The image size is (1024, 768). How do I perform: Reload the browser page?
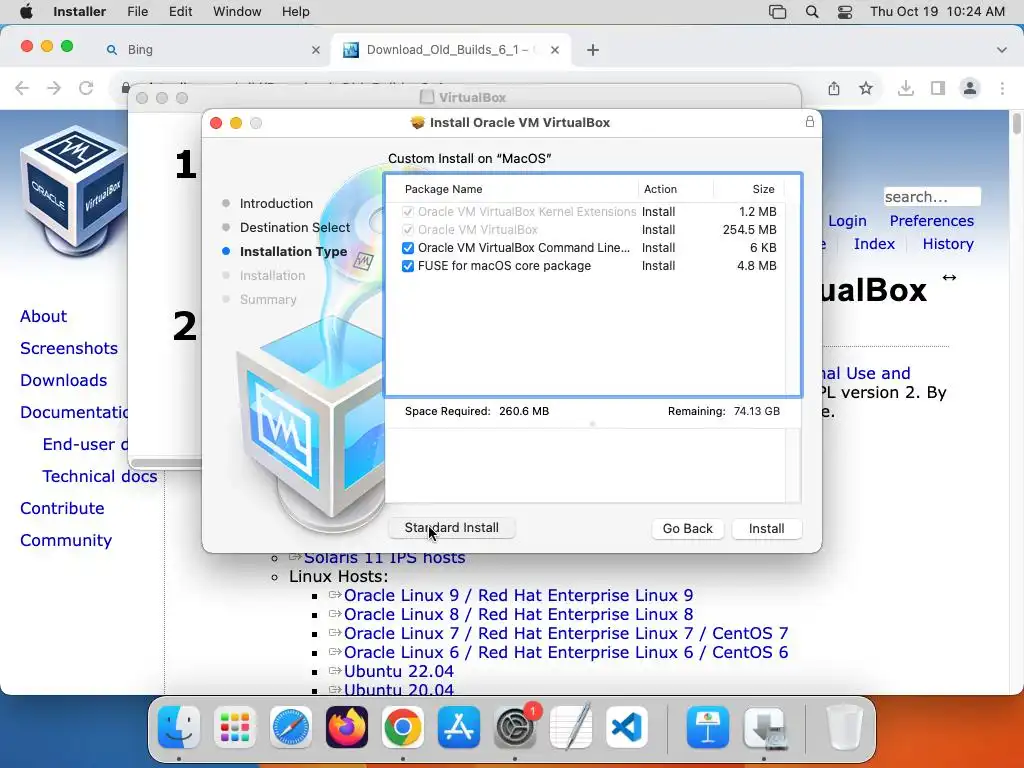(86, 88)
